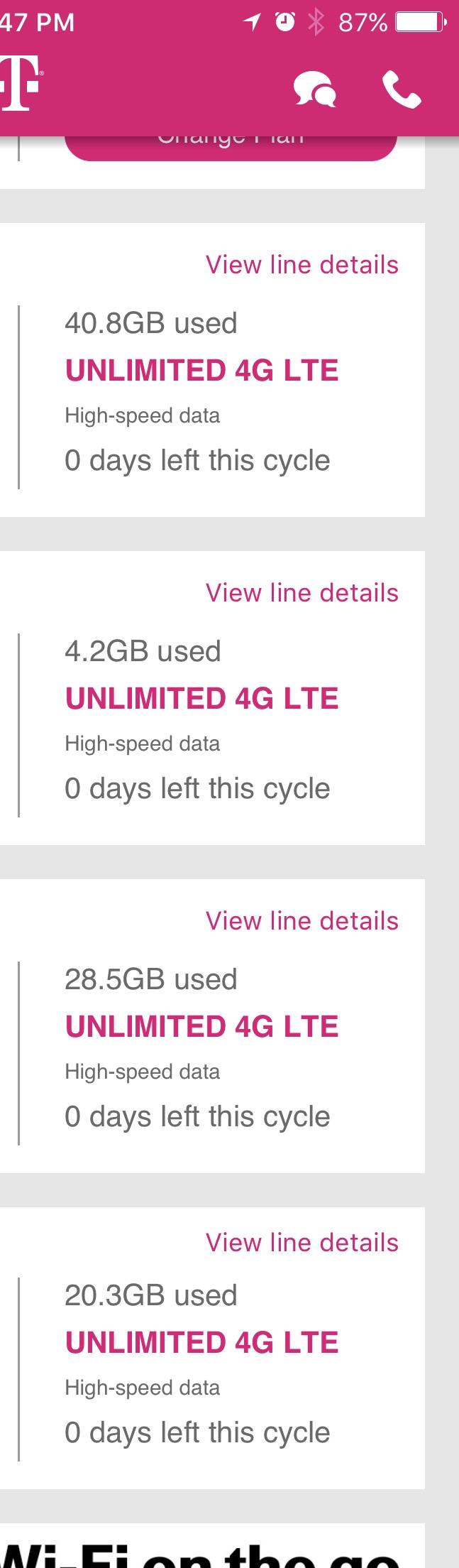
Task: View line details for 40.8GB line
Action: click(x=302, y=265)
